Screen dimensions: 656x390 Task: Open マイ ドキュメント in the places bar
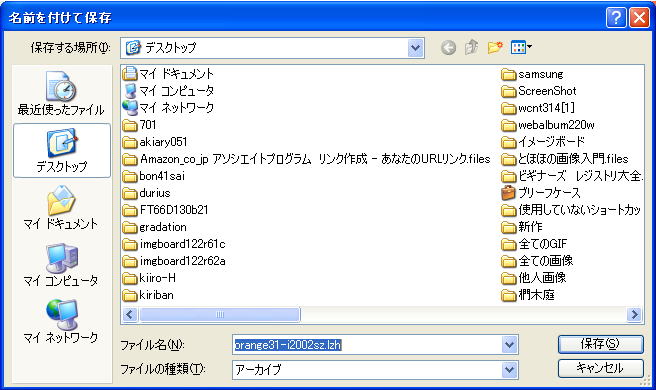(61, 208)
